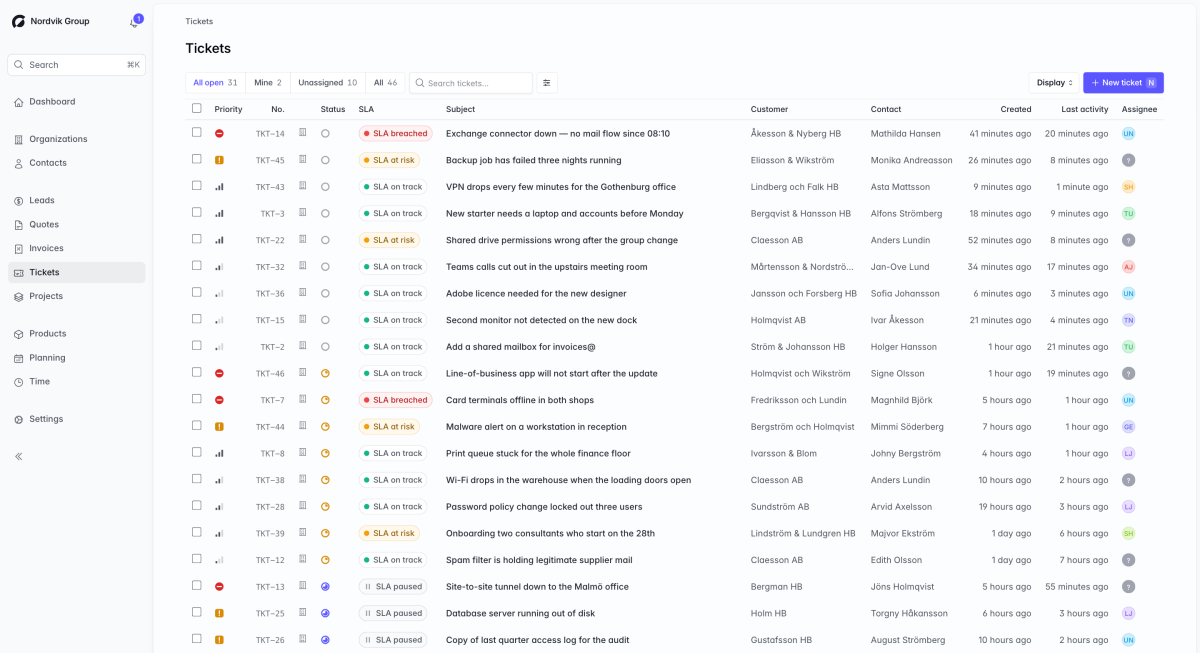Screen dimensions: 1200x653
Task: Switch to the Unassigned tab
Action: (x=327, y=83)
